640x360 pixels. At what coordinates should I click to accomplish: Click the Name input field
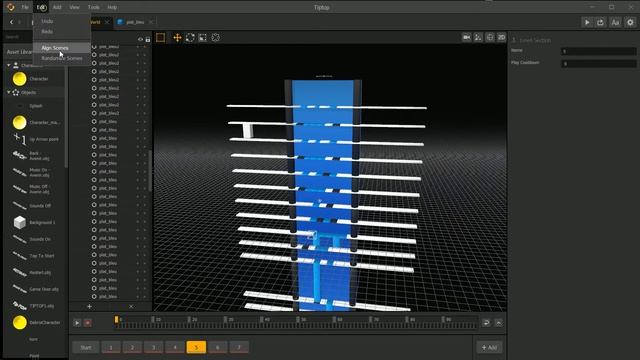[x=599, y=51]
